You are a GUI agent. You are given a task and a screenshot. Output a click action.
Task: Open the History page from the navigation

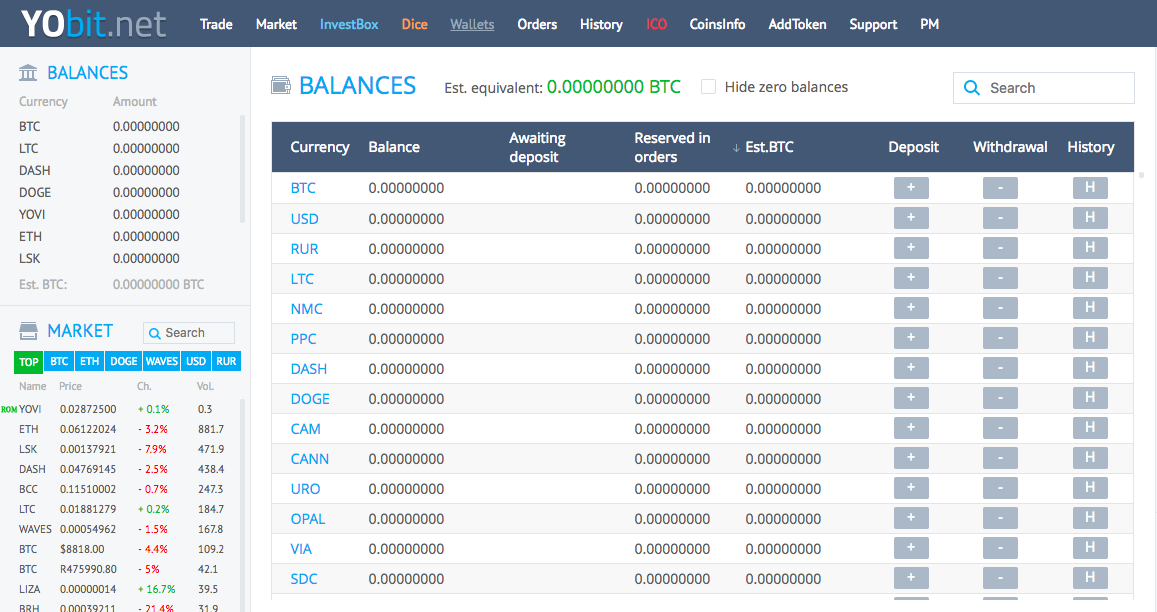click(601, 24)
